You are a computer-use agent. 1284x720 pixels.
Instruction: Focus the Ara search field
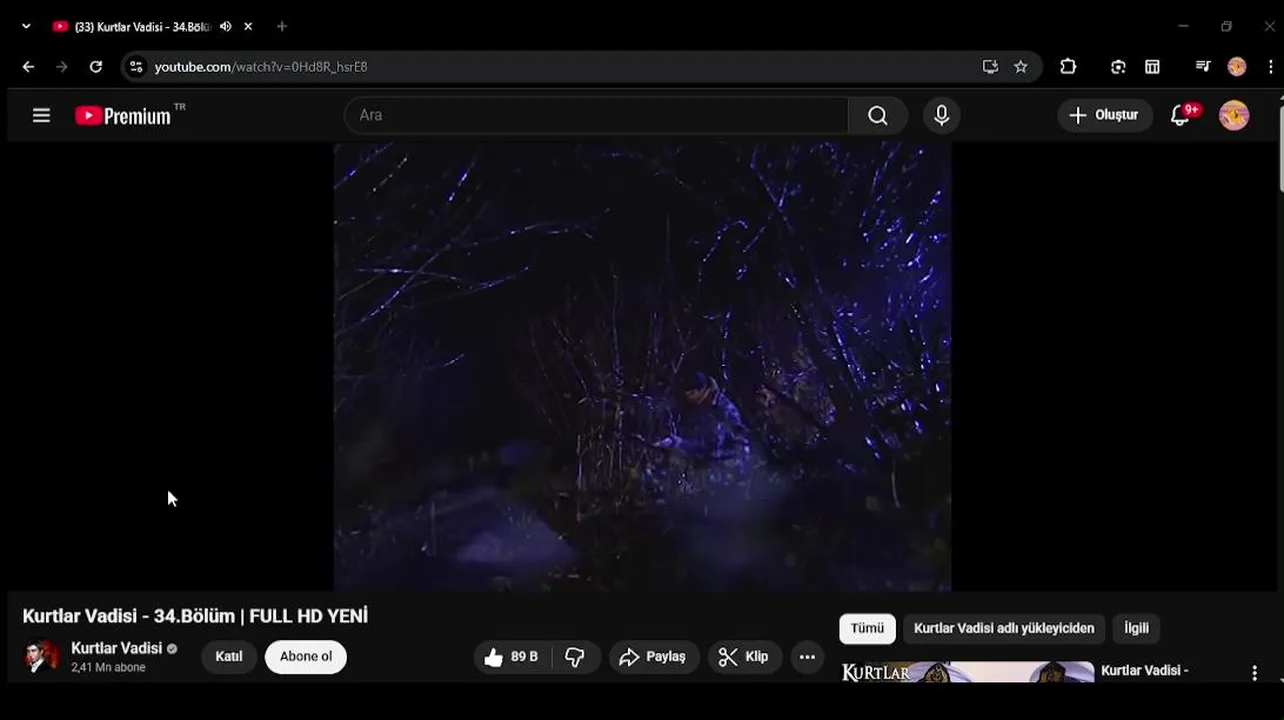coord(596,115)
